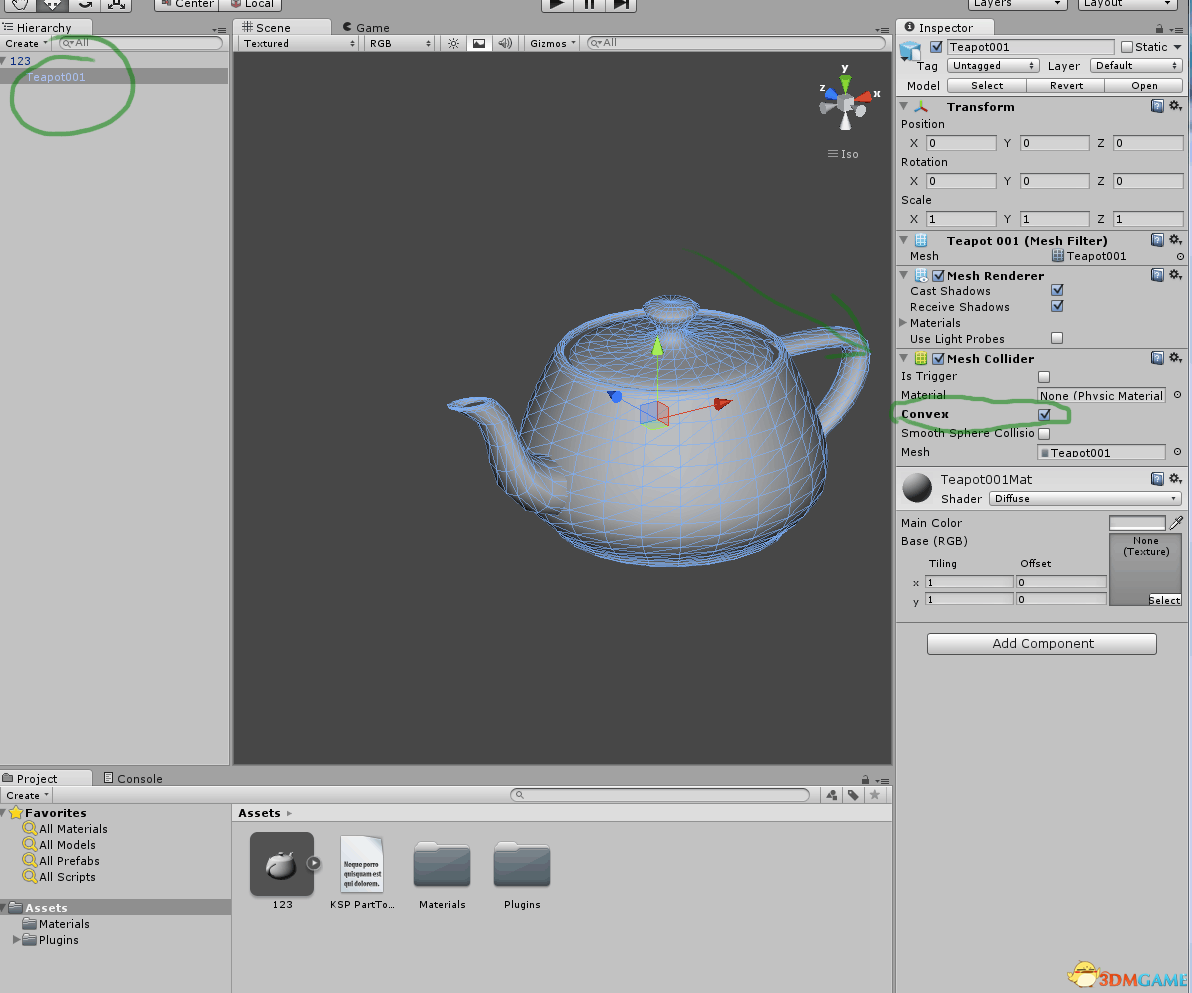The image size is (1192, 993).
Task: Expand the Materials list in Mesh Renderer
Action: pos(904,323)
